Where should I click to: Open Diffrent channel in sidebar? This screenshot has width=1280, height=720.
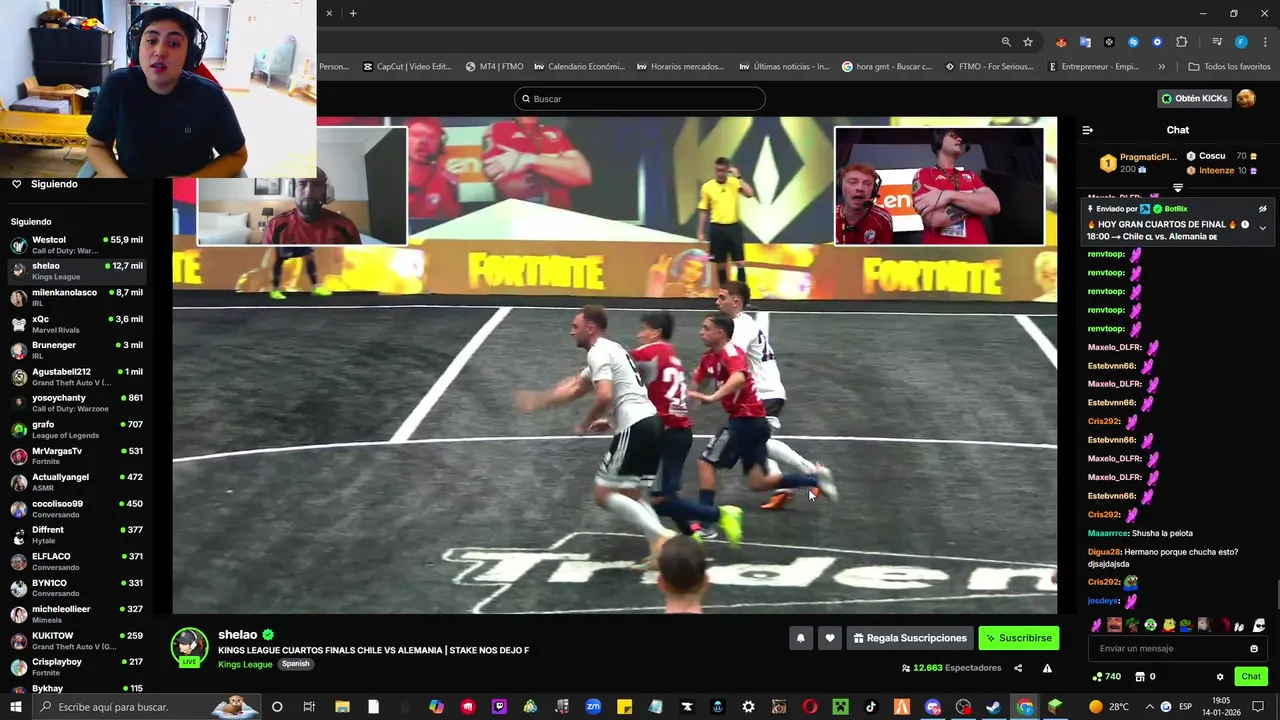(78, 535)
